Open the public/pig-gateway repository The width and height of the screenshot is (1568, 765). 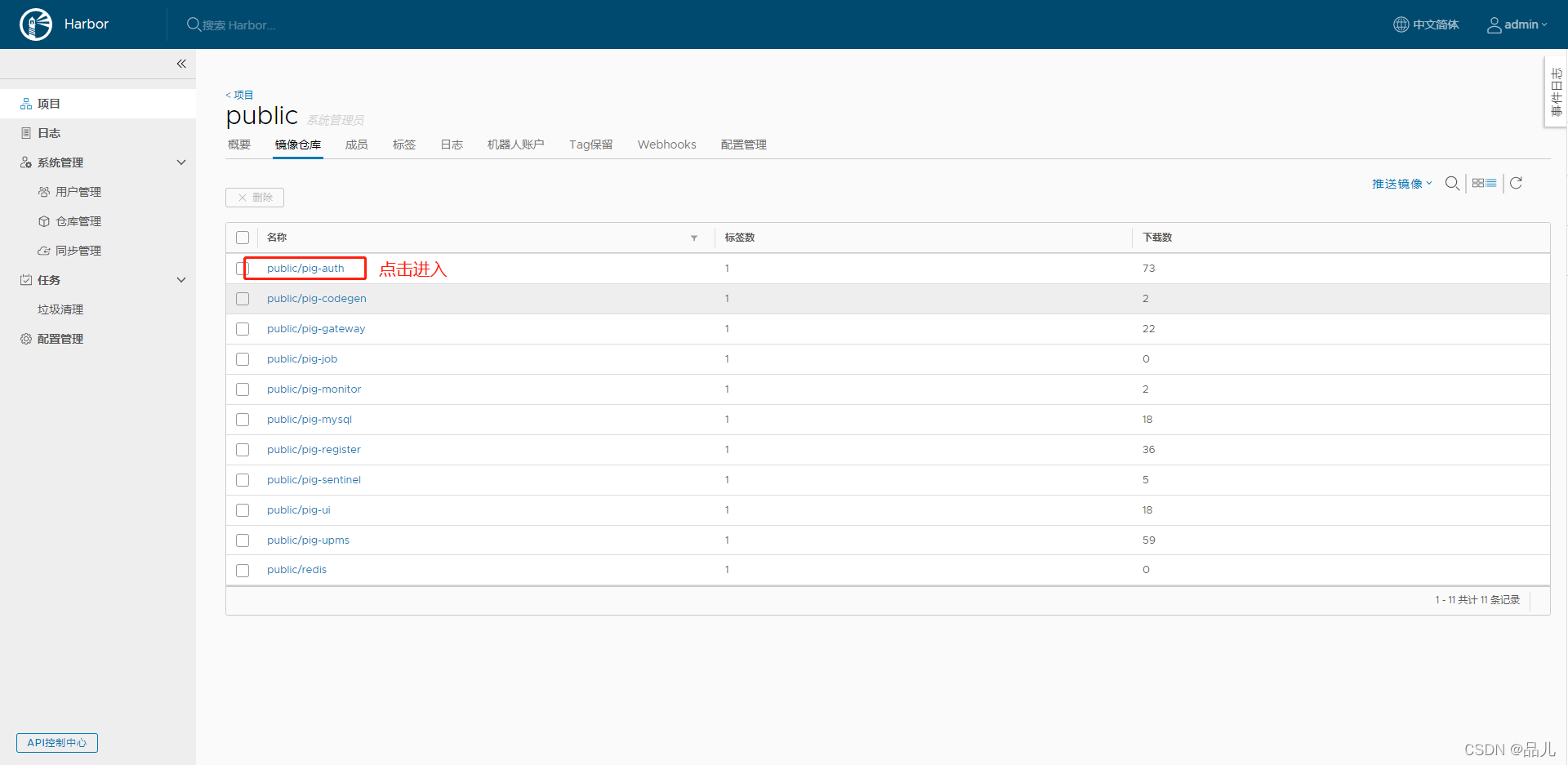[316, 329]
